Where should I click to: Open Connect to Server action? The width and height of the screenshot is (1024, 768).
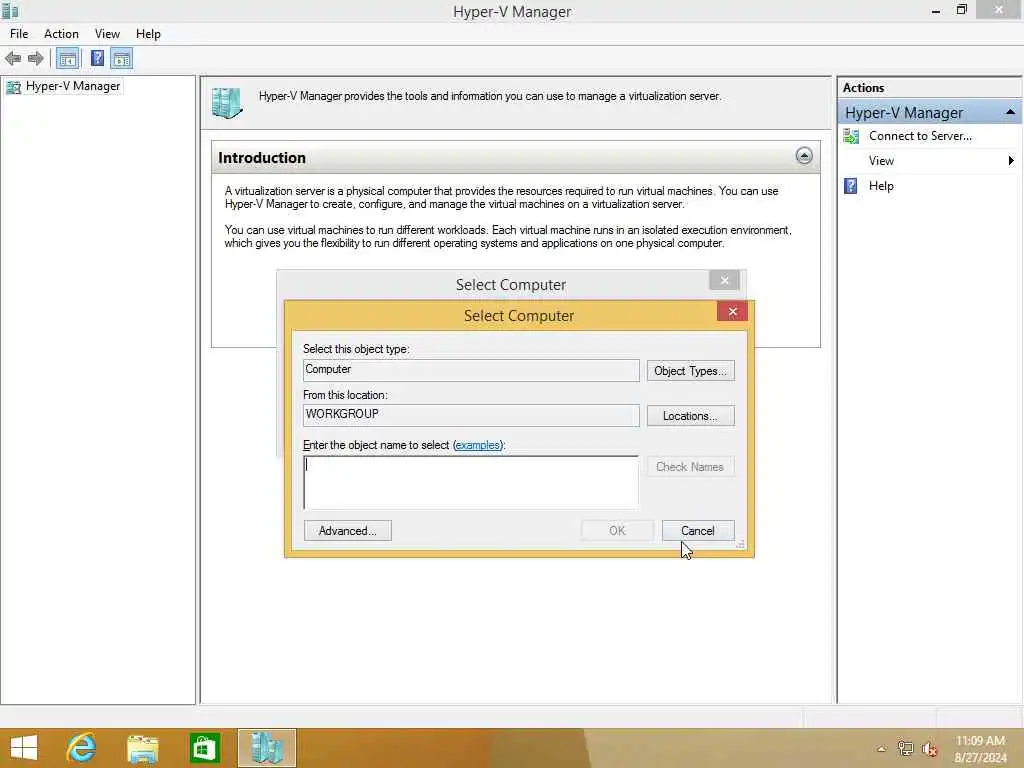click(920, 136)
